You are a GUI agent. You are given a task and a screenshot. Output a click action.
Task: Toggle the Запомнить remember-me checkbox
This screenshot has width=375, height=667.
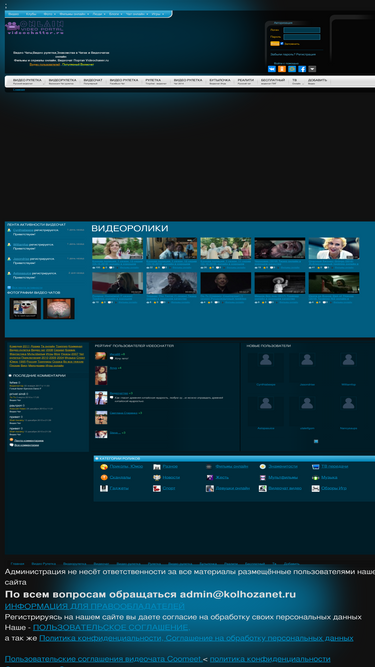282,43
